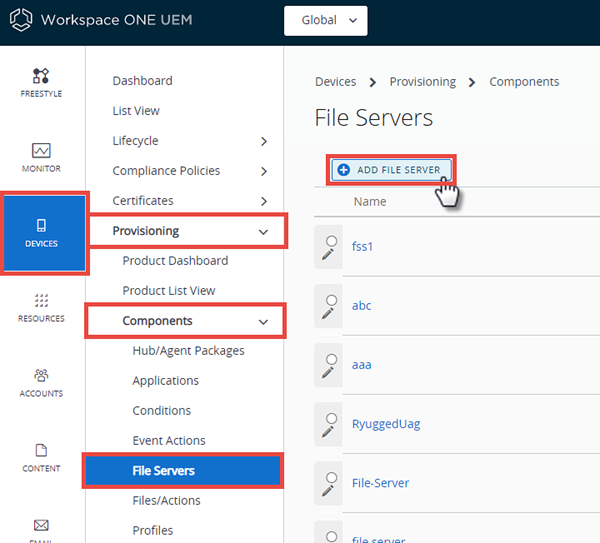Open Hub/Agent Packages
The image size is (600, 543).
pyautogui.click(x=188, y=351)
